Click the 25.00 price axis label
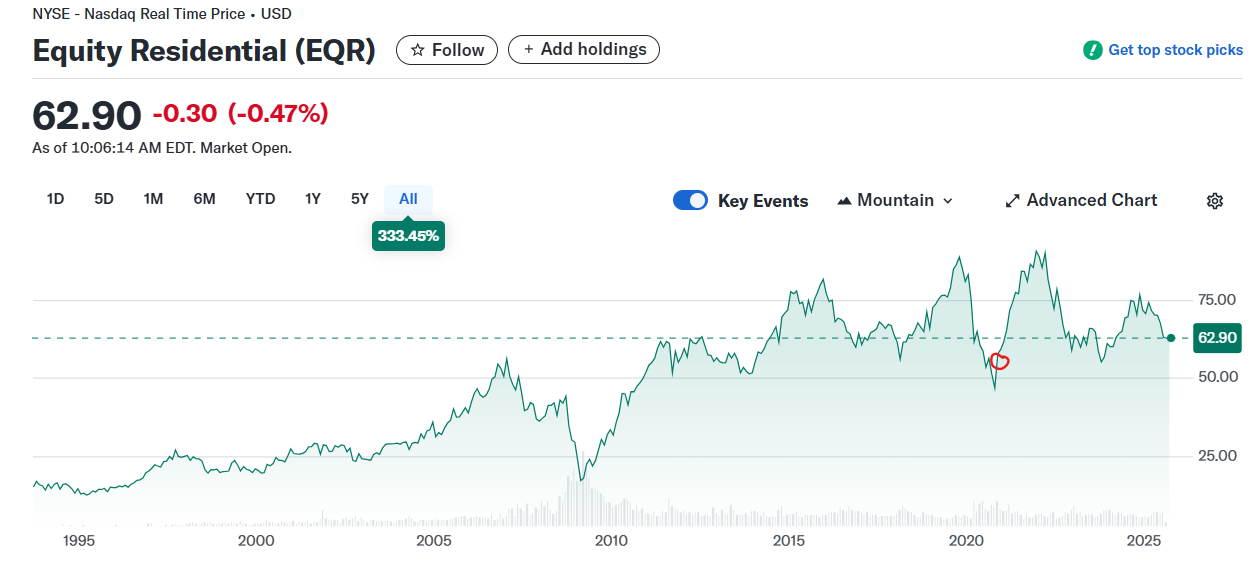Viewport: 1260px width, 572px height. point(1217,456)
